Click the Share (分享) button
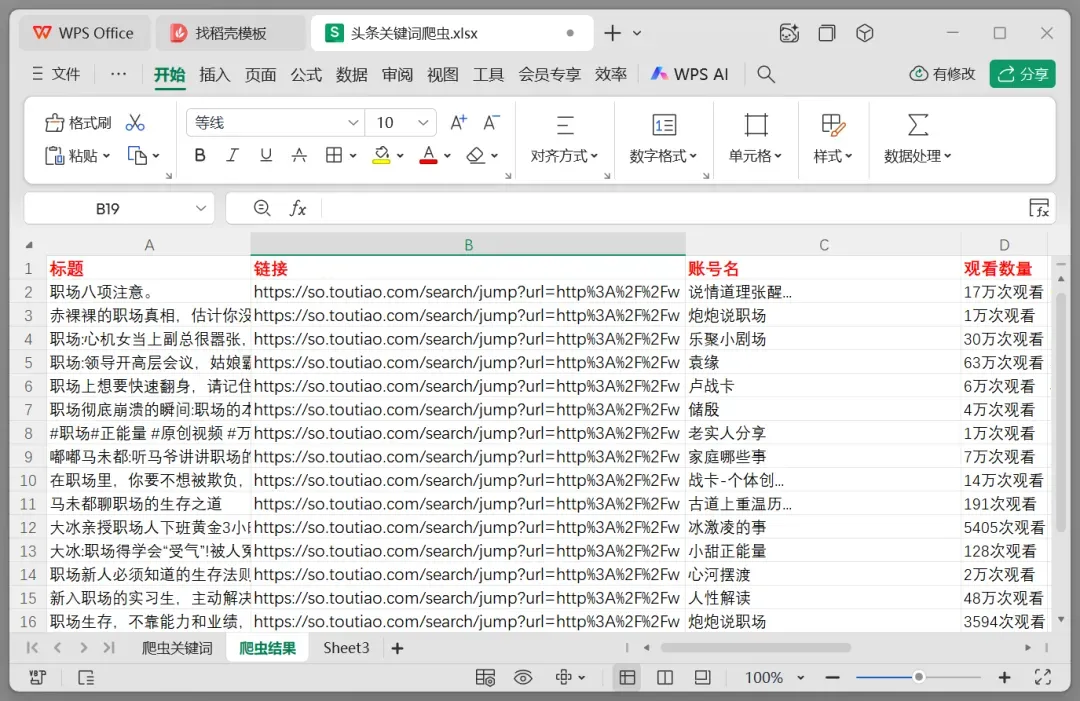 coord(1023,74)
